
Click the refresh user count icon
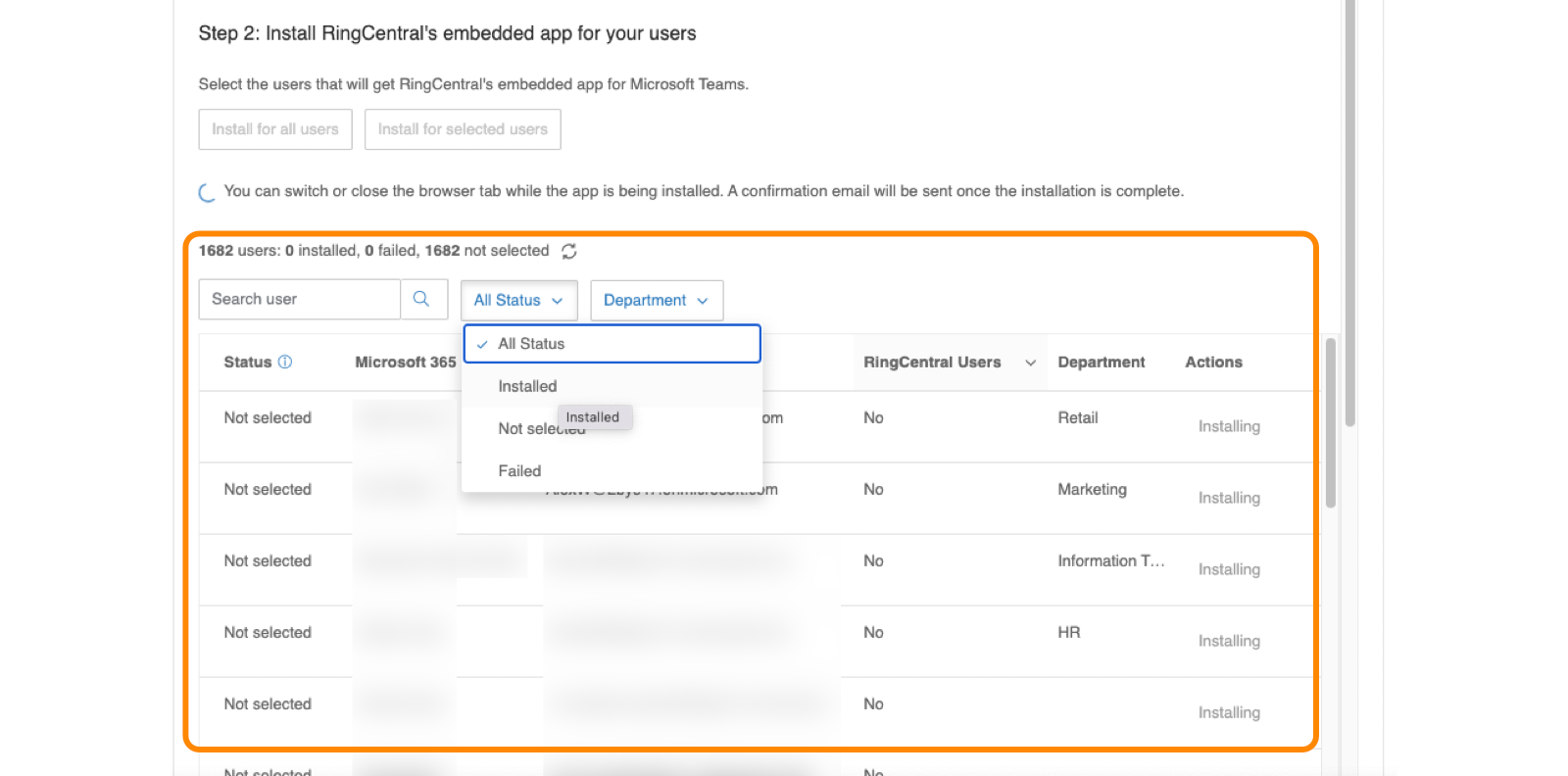click(x=569, y=252)
